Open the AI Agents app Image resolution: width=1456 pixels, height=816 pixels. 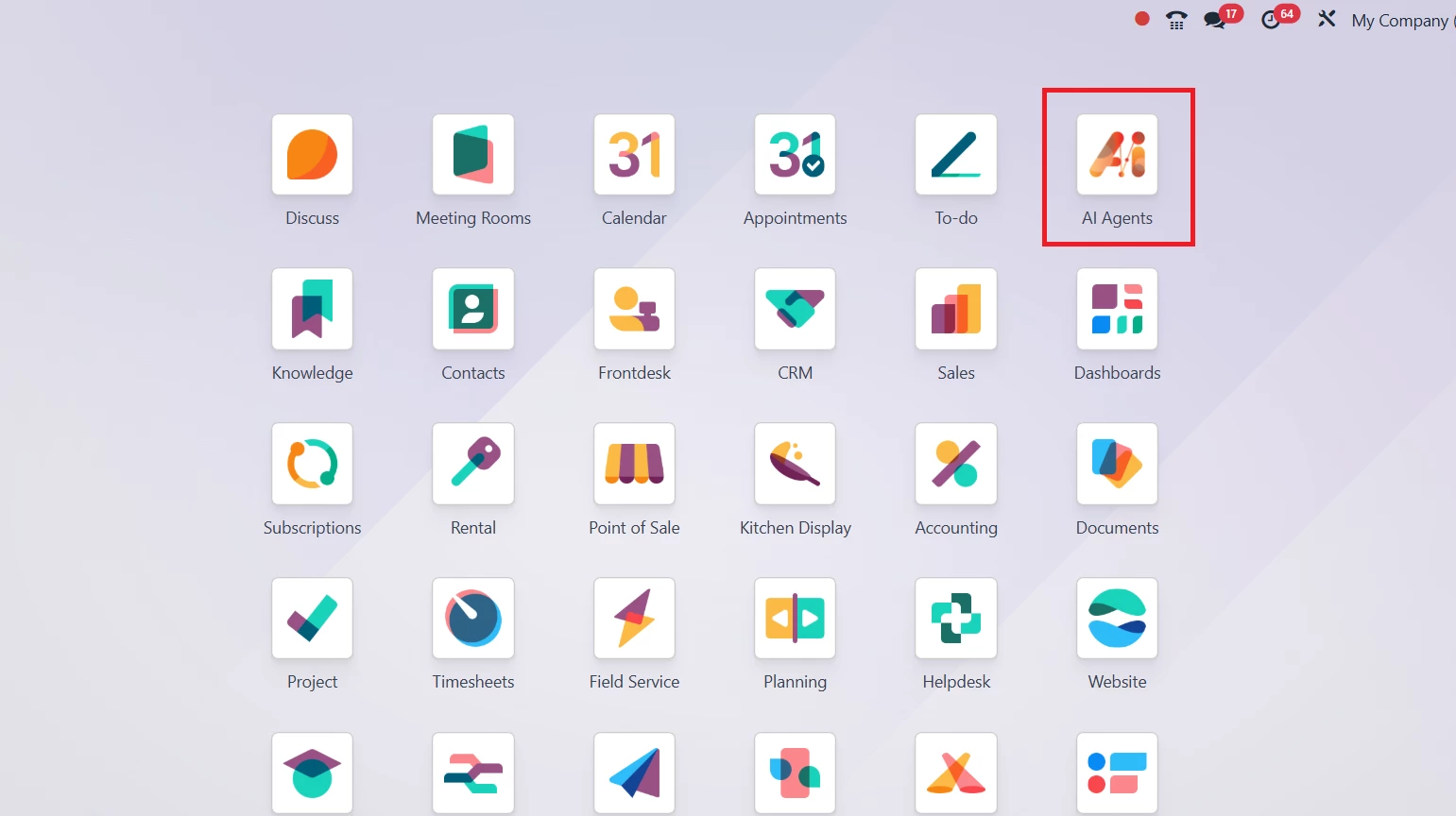(1117, 155)
